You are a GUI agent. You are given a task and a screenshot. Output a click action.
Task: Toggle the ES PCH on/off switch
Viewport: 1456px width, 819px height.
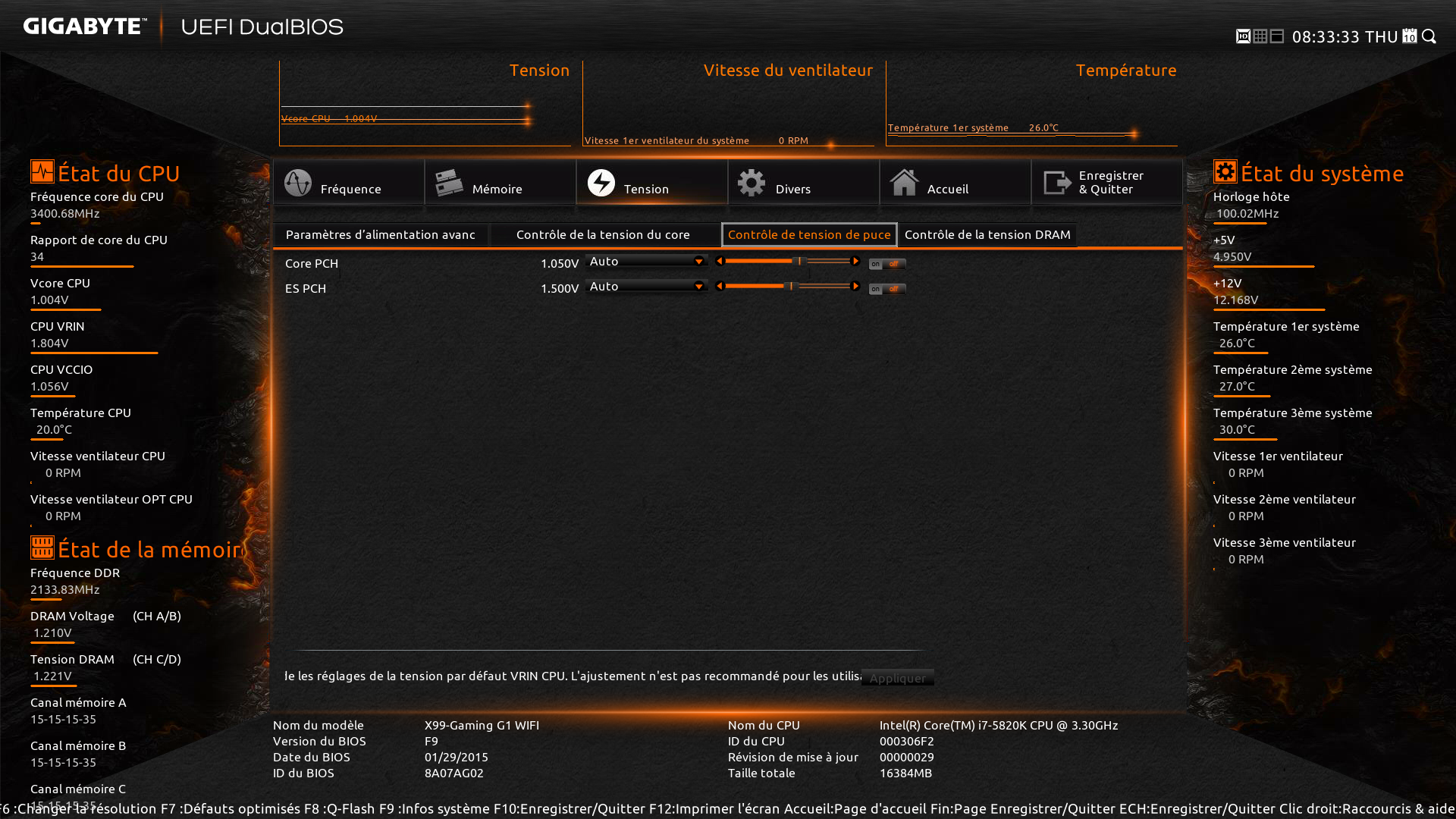pos(887,289)
